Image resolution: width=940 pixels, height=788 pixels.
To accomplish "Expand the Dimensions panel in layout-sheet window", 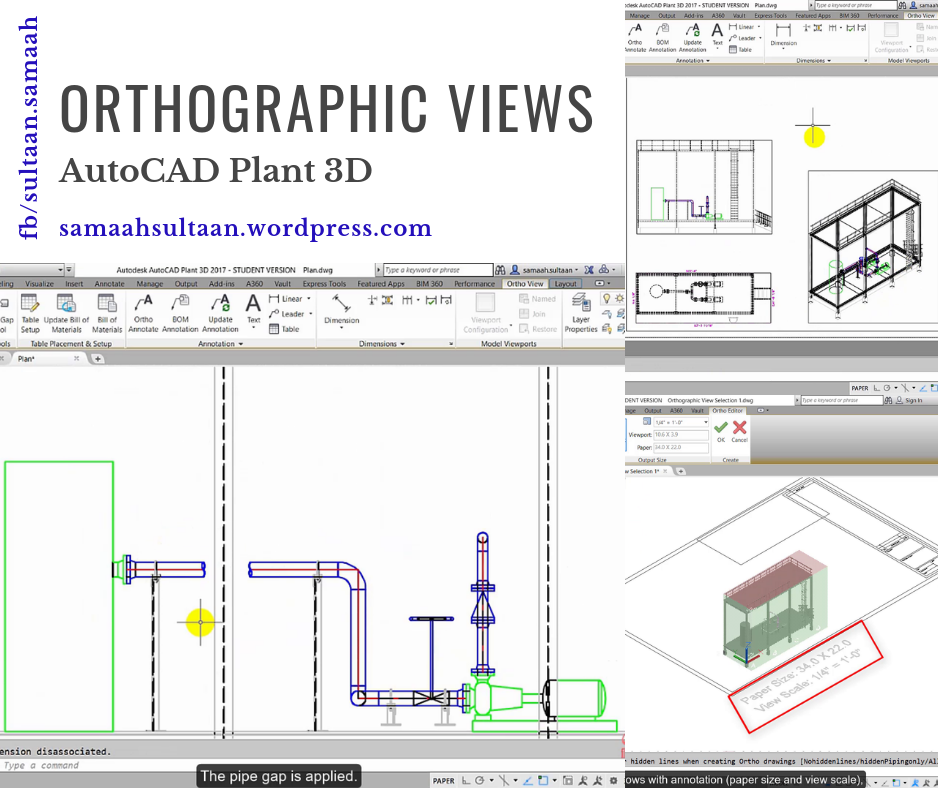I will pyautogui.click(x=814, y=61).
